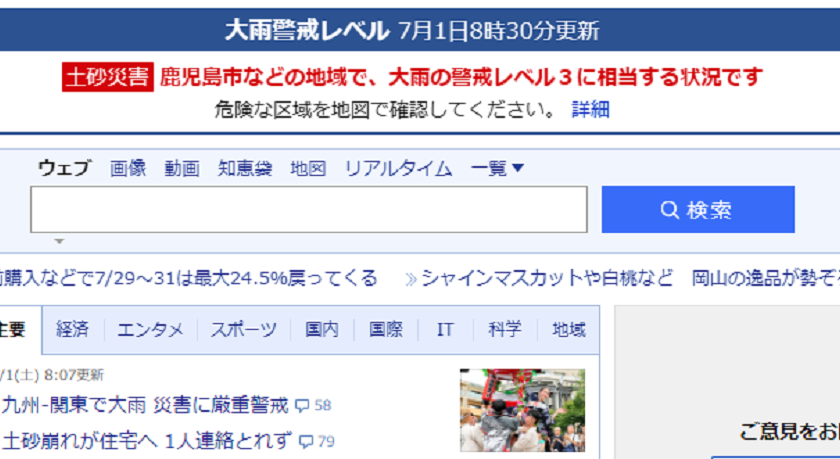Click the magnifier icon in search button
Viewport: 840px width, 459px height.
[x=670, y=209]
